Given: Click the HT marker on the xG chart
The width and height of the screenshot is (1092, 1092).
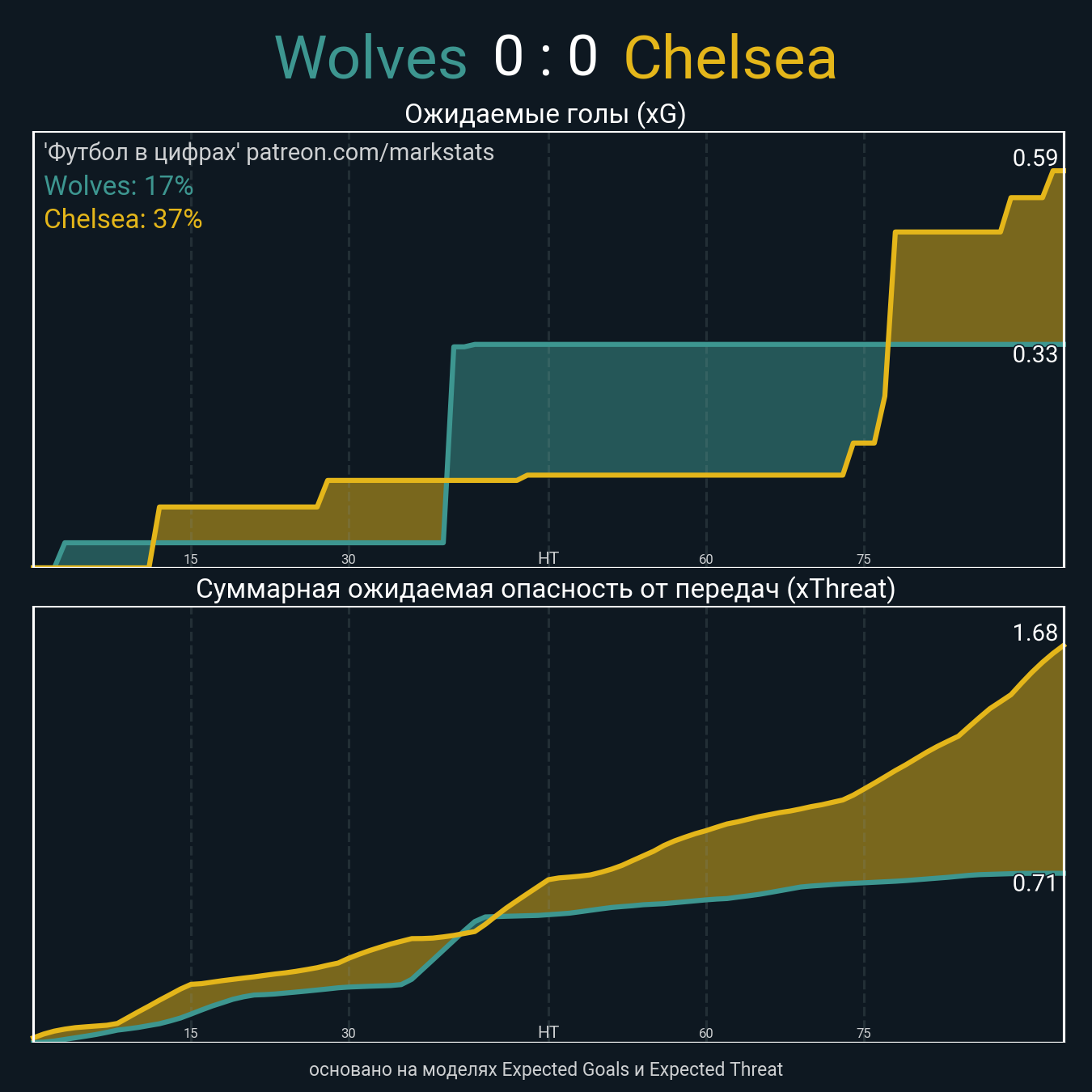Looking at the screenshot, I should click(x=548, y=558).
